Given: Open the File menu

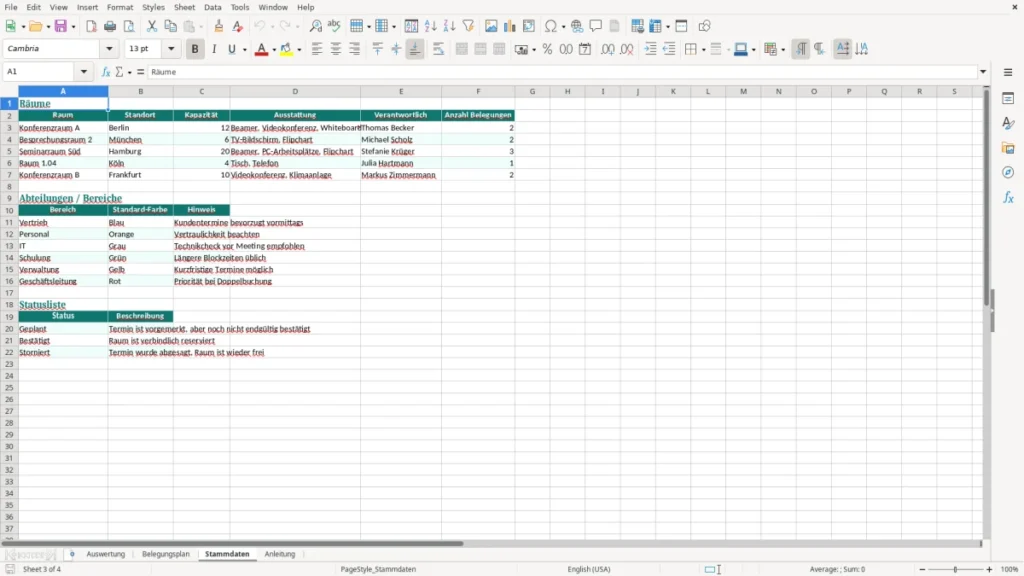Looking at the screenshot, I should [x=11, y=7].
